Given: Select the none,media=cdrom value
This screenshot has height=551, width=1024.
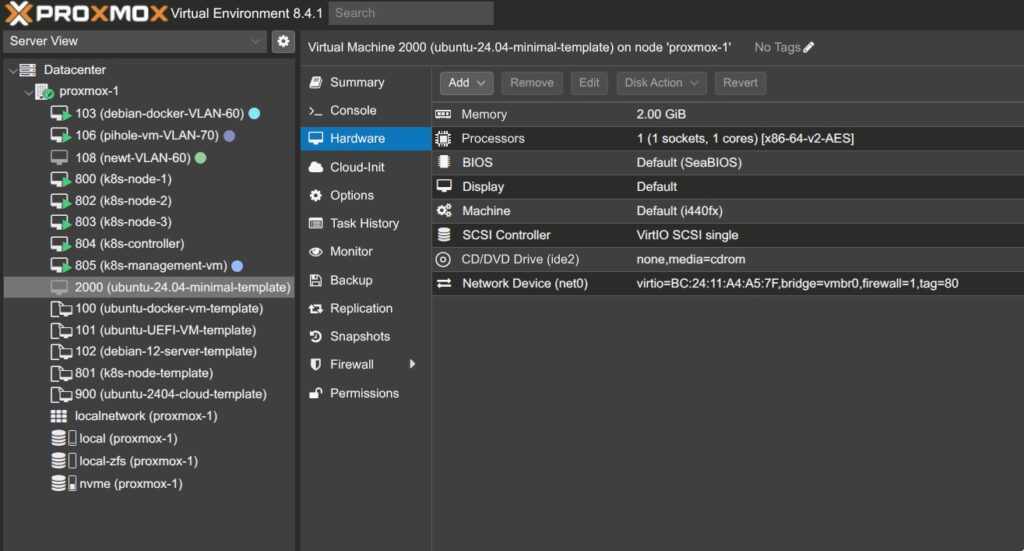Looking at the screenshot, I should point(691,259).
